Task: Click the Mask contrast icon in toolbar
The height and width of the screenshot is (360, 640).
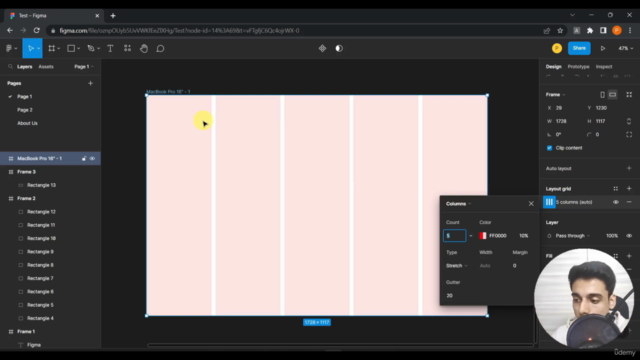Action: coord(339,48)
